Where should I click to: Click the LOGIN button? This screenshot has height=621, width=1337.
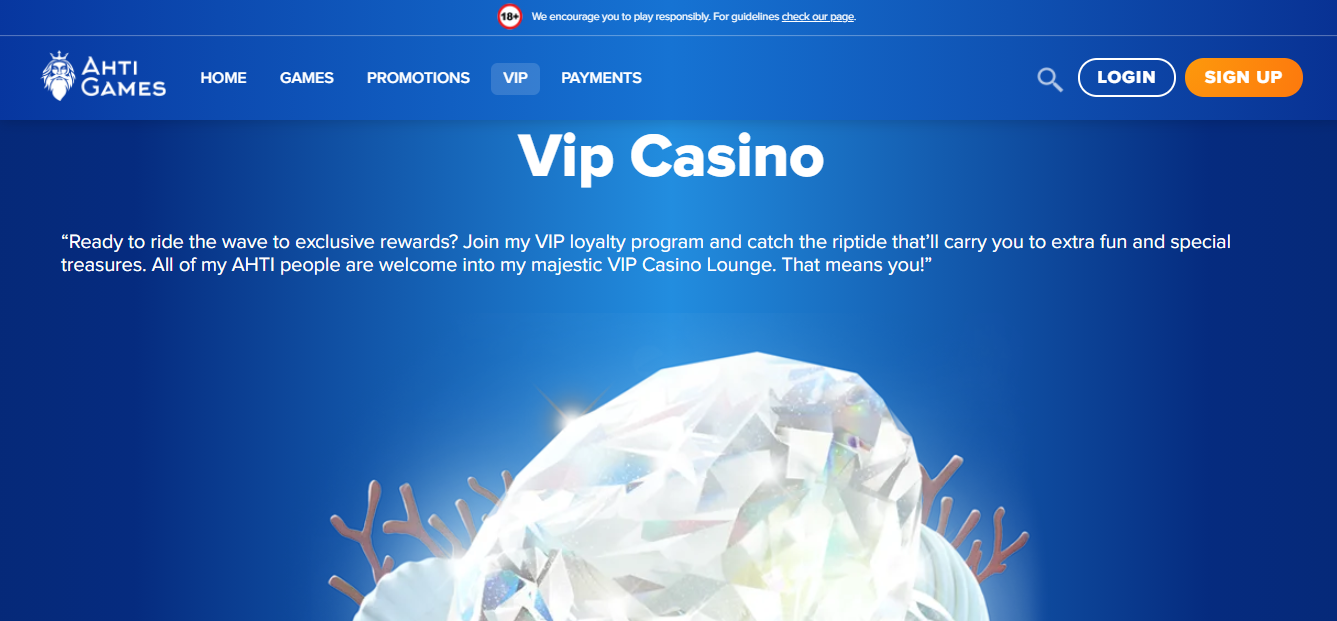(x=1126, y=77)
